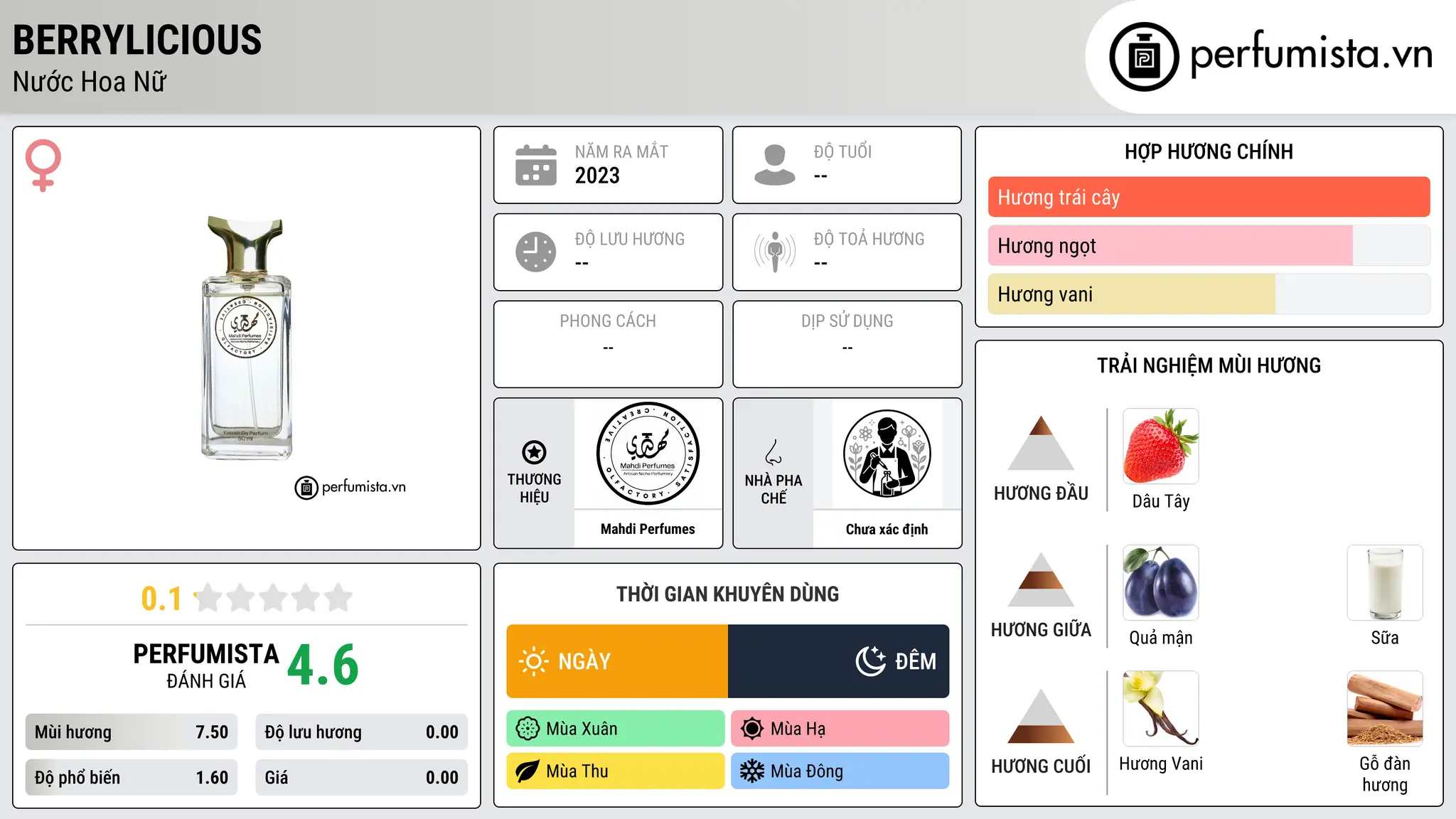
Task: Click the Độ phổ biến 1.60 score row
Action: coord(132,778)
